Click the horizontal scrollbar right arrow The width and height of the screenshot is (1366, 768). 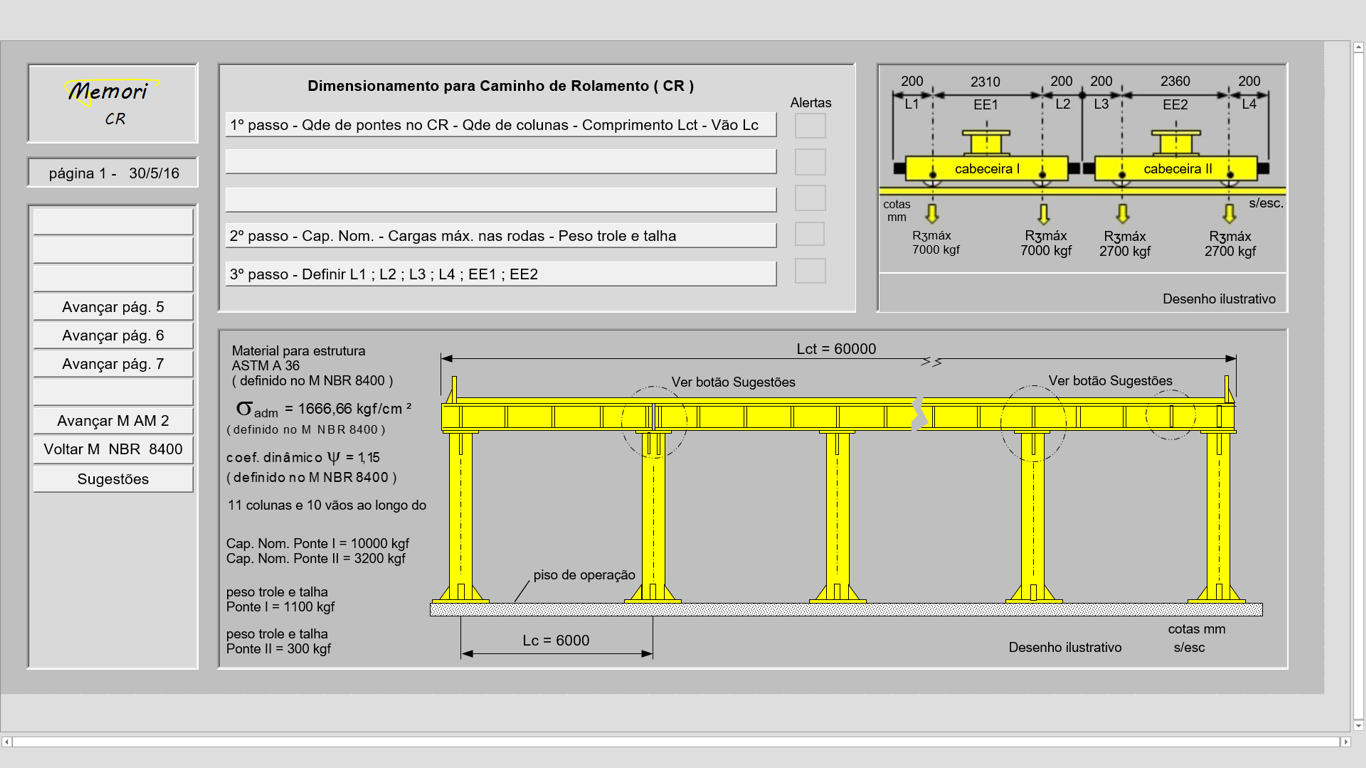(1345, 742)
